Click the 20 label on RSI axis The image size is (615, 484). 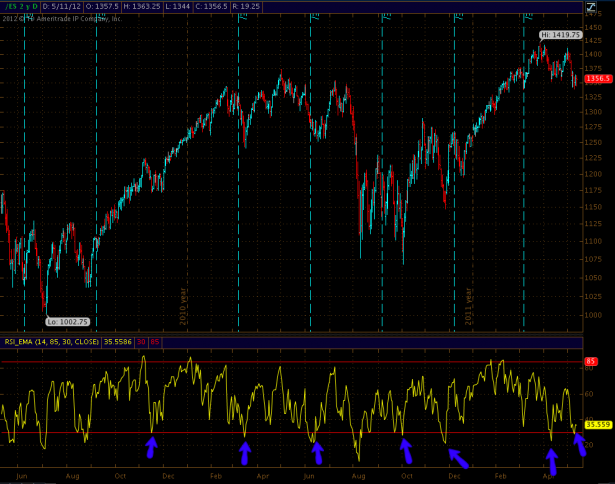(x=589, y=445)
